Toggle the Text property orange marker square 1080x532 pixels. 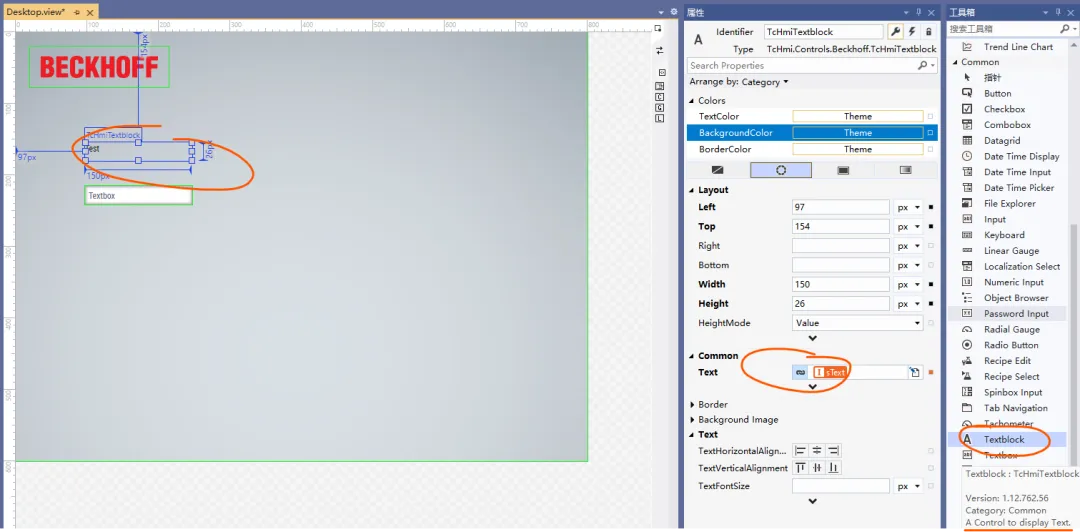931,373
